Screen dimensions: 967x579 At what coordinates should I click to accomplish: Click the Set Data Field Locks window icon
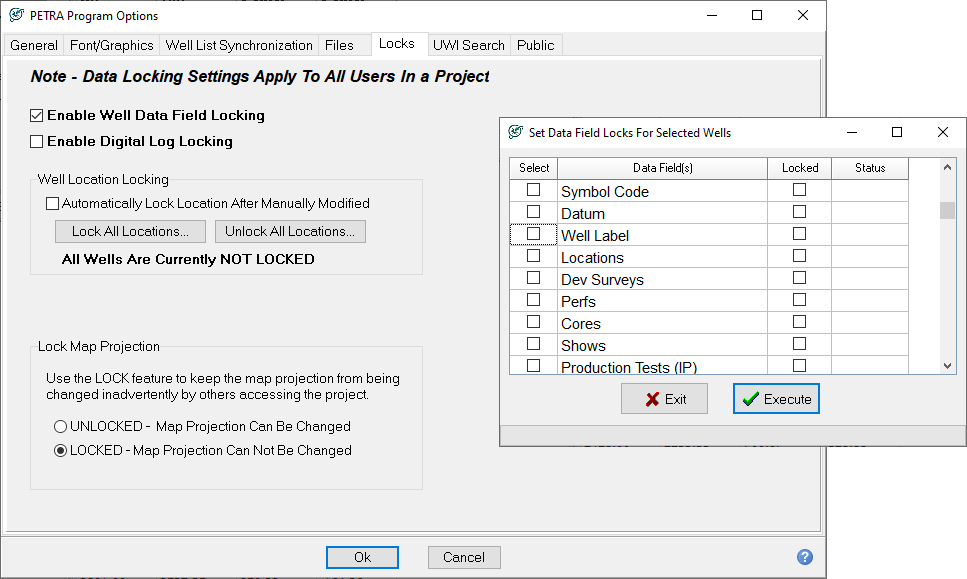pos(515,133)
